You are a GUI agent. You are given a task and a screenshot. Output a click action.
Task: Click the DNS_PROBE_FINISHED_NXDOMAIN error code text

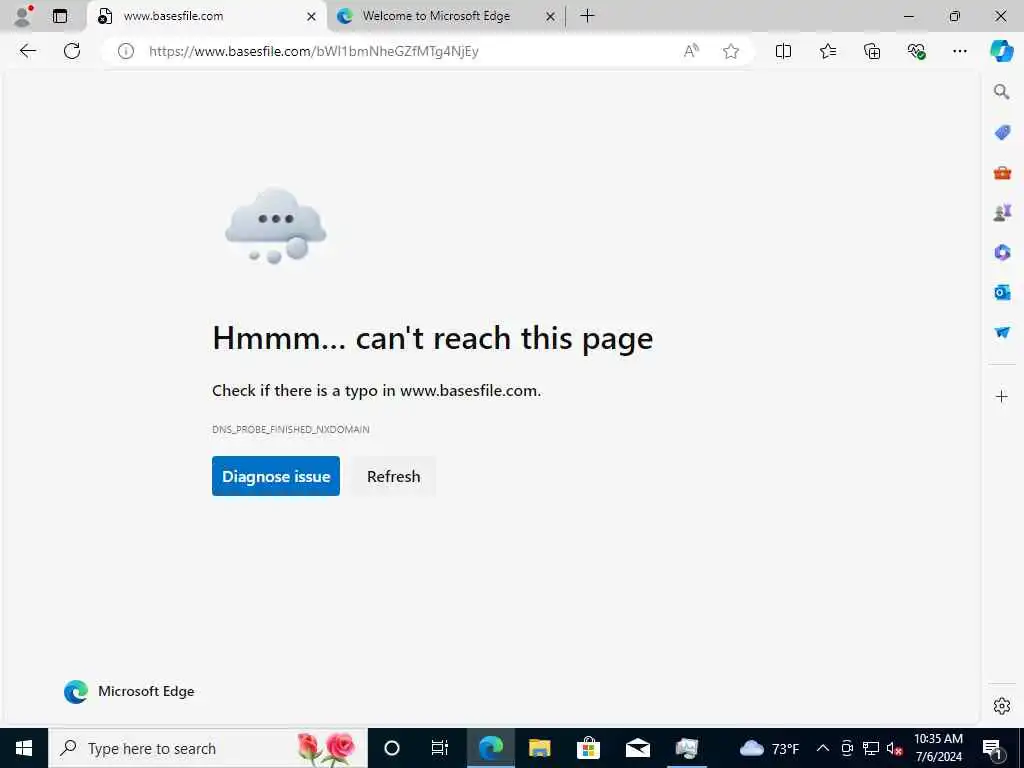291,429
